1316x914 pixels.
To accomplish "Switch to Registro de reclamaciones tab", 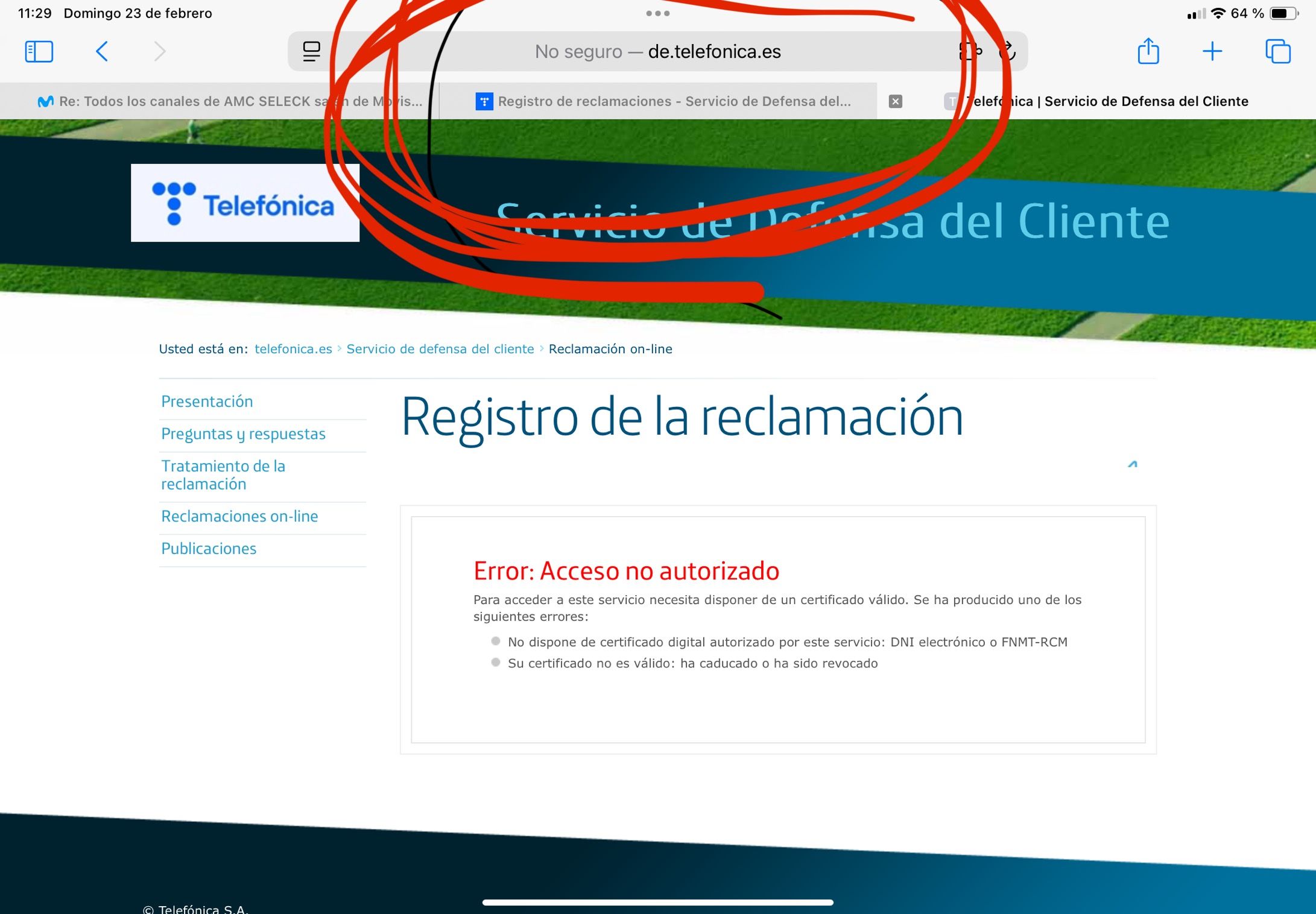I will tap(663, 101).
